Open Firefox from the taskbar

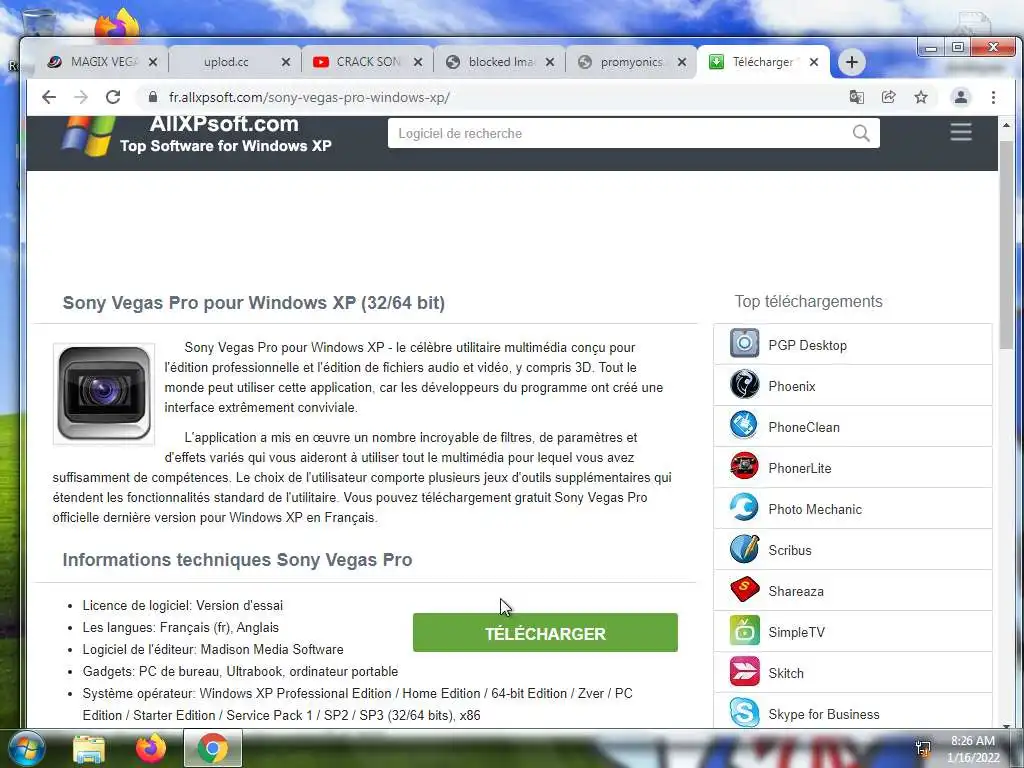151,749
